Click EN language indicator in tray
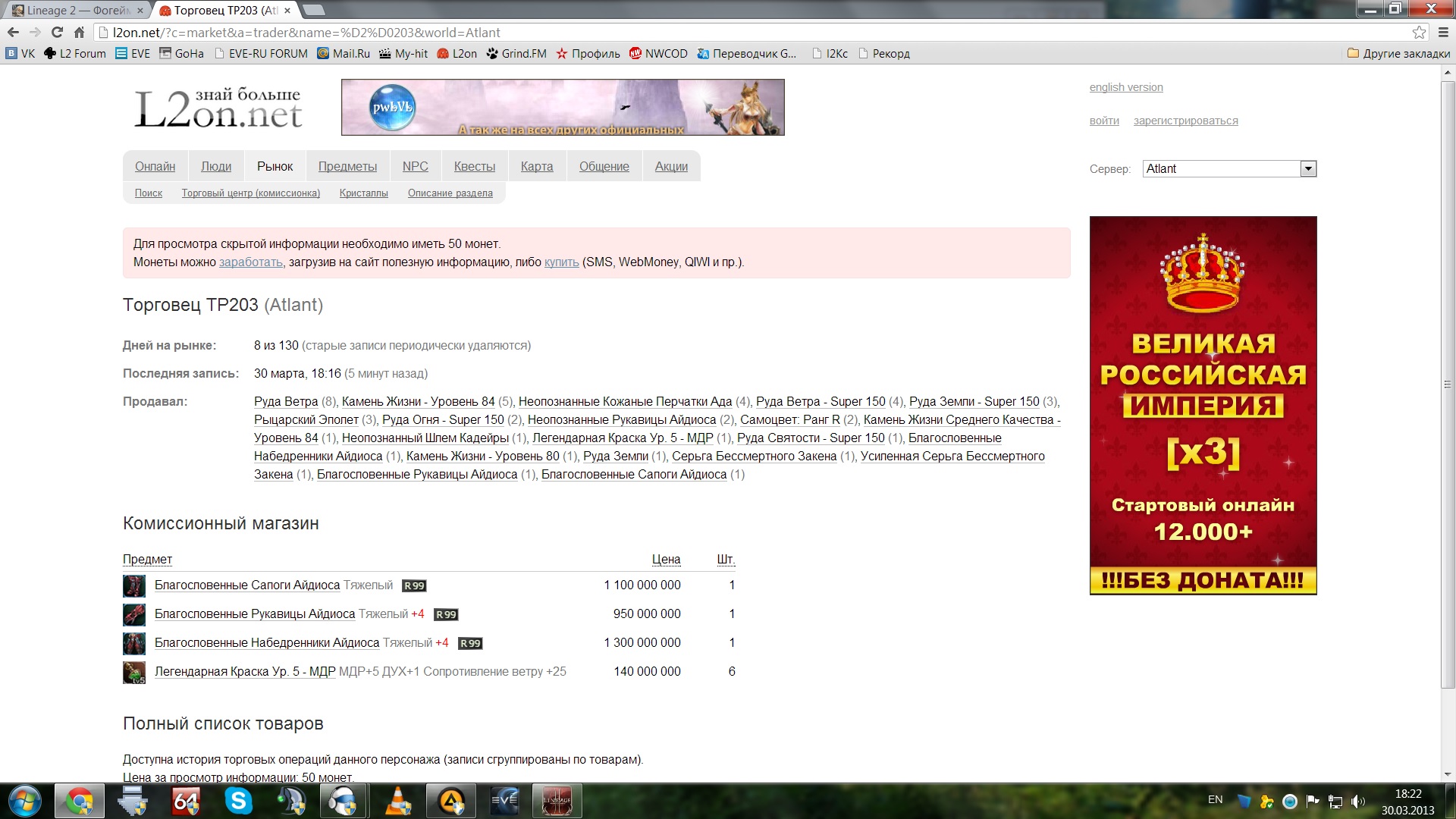 pyautogui.click(x=1215, y=799)
